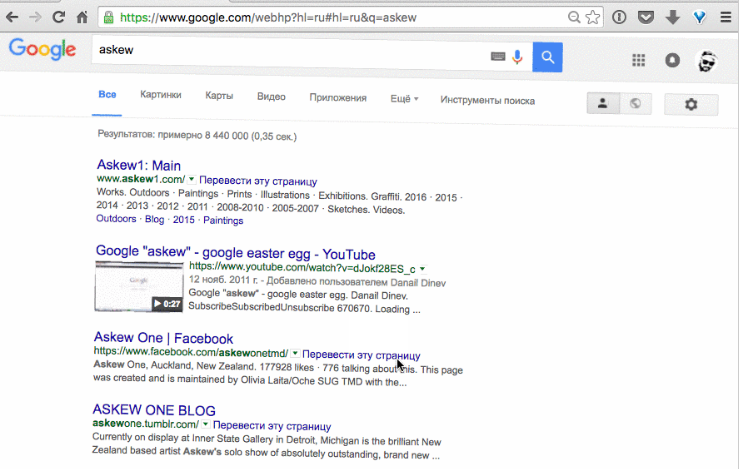Open the browser hamburger menu
This screenshot has width=739, height=469.
pos(726,17)
